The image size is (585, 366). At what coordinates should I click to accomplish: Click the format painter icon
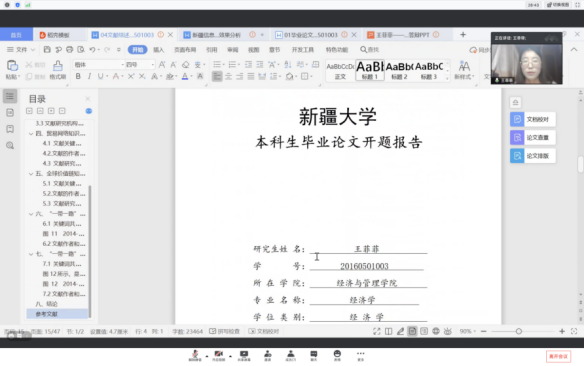click(x=57, y=69)
